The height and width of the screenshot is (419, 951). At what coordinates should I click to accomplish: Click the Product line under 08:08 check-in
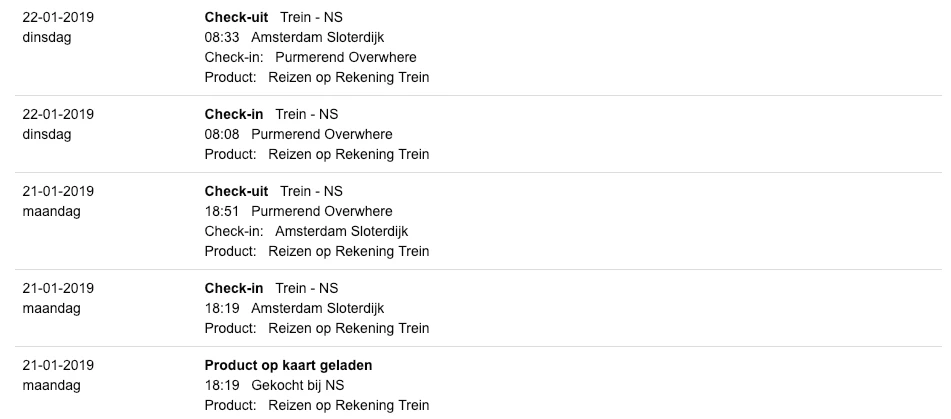coord(316,154)
